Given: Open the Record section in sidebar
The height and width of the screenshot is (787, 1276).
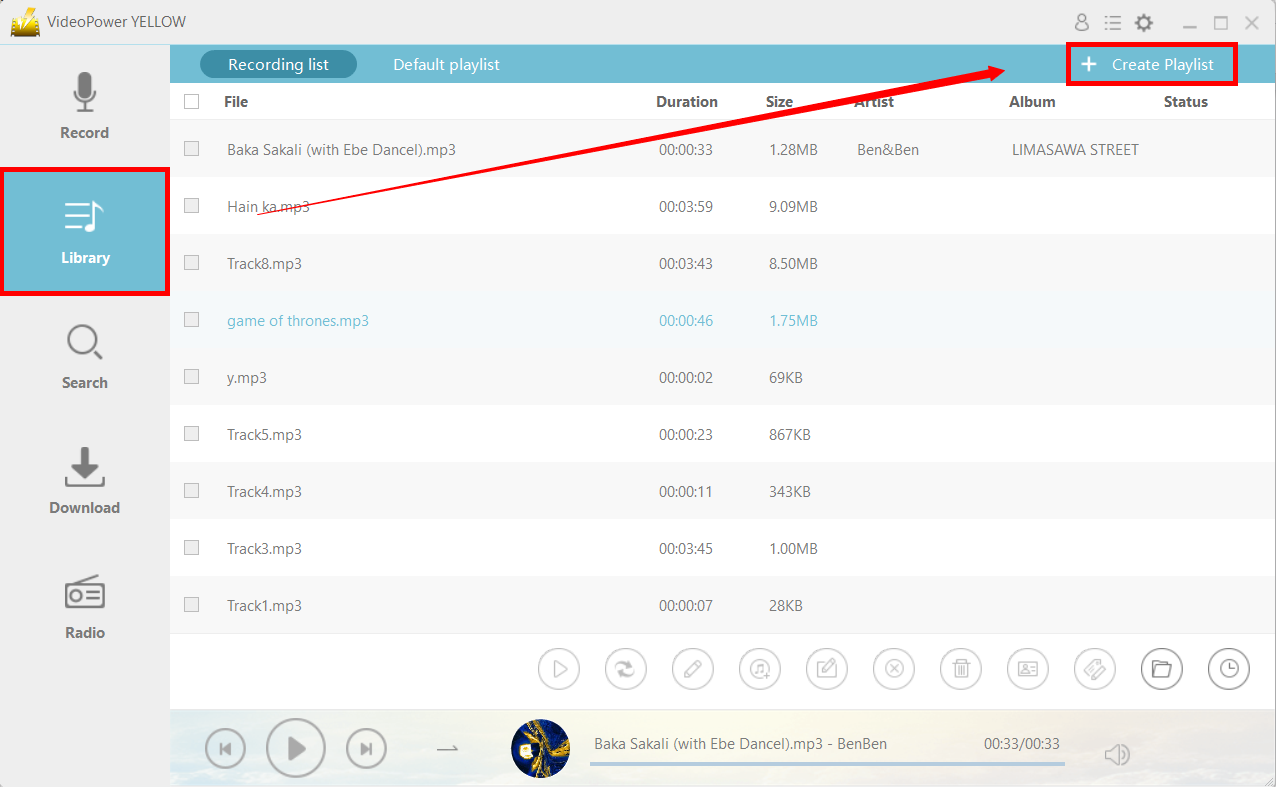Looking at the screenshot, I should coord(84,107).
